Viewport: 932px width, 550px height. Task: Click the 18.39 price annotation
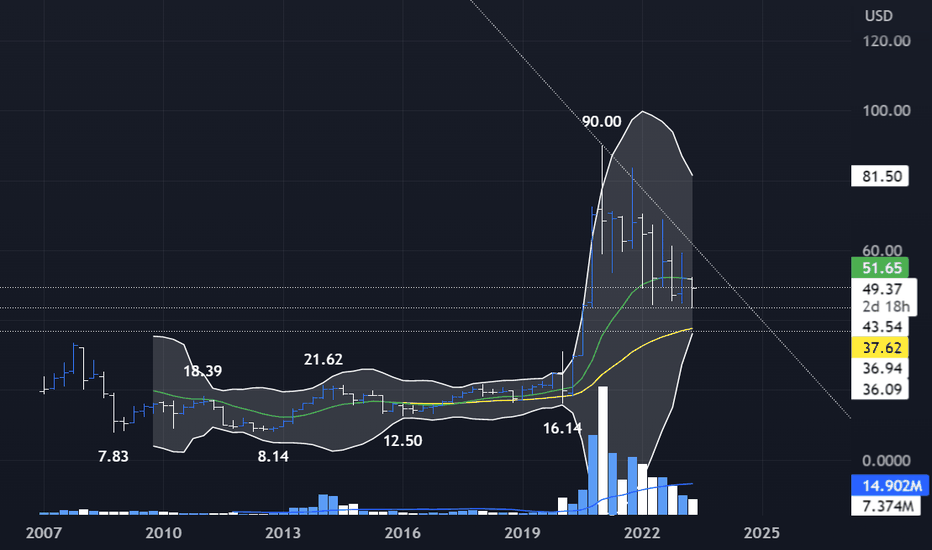(203, 371)
